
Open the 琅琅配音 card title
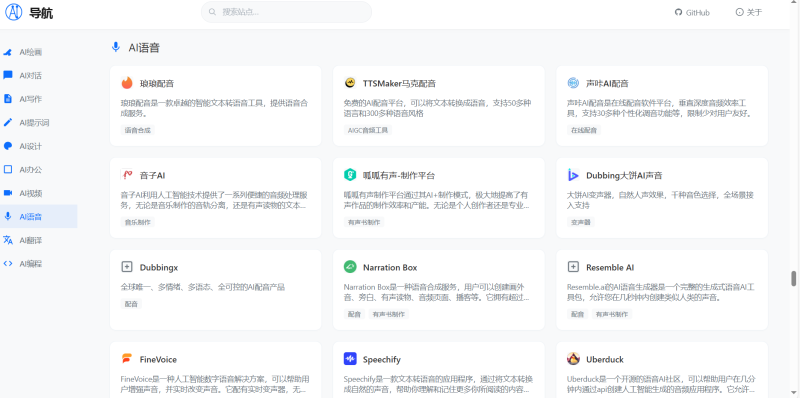click(157, 83)
